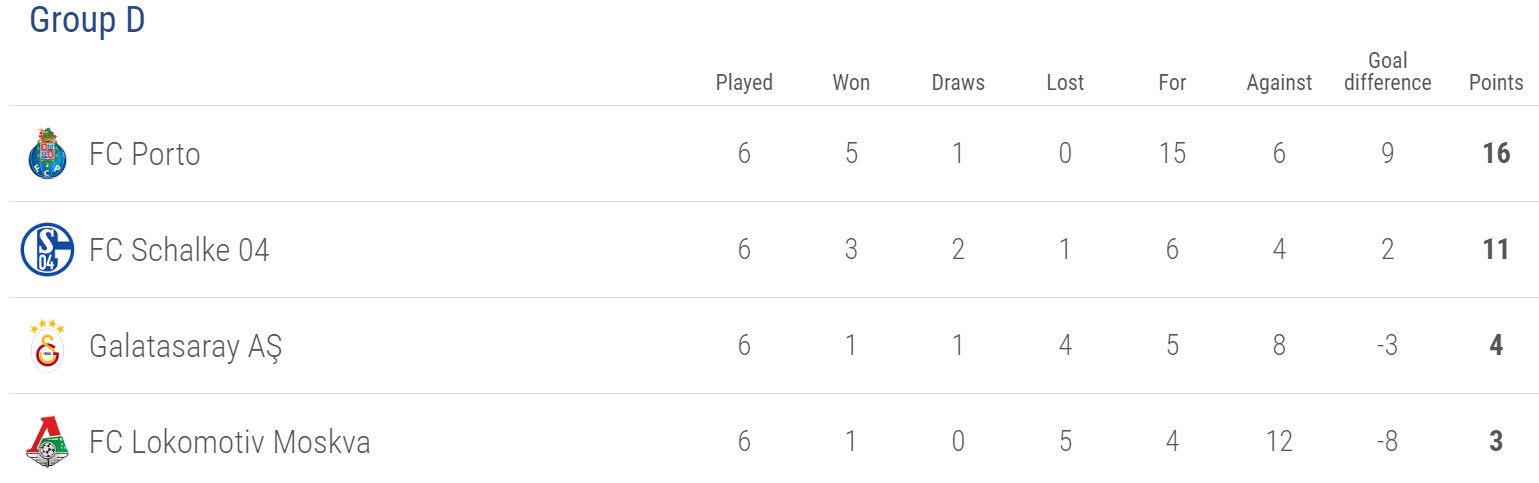Click the FC Schalke 04 logo
Image resolution: width=1539 pixels, height=483 pixels.
pyautogui.click(x=47, y=250)
